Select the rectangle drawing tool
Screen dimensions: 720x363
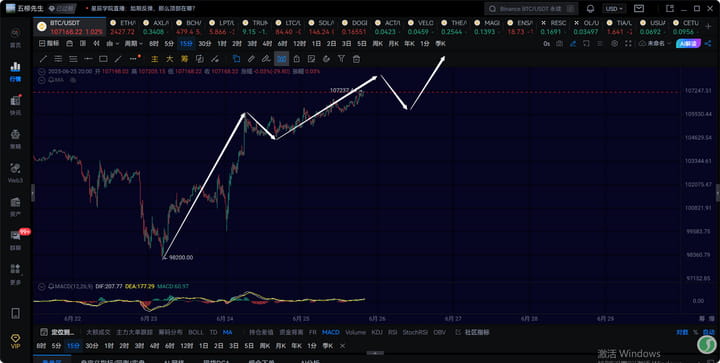[103, 59]
